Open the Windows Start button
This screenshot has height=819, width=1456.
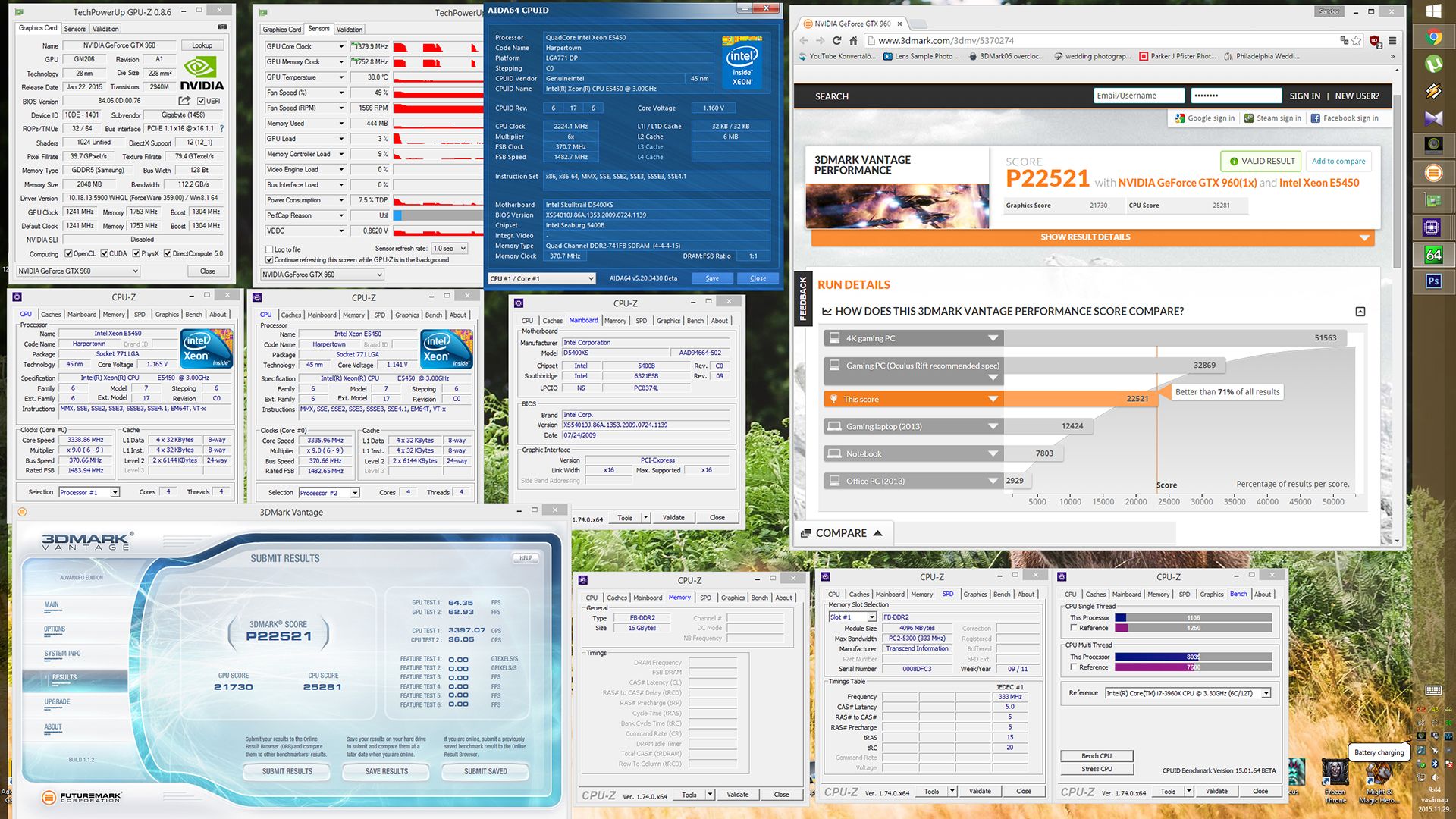click(x=1433, y=11)
